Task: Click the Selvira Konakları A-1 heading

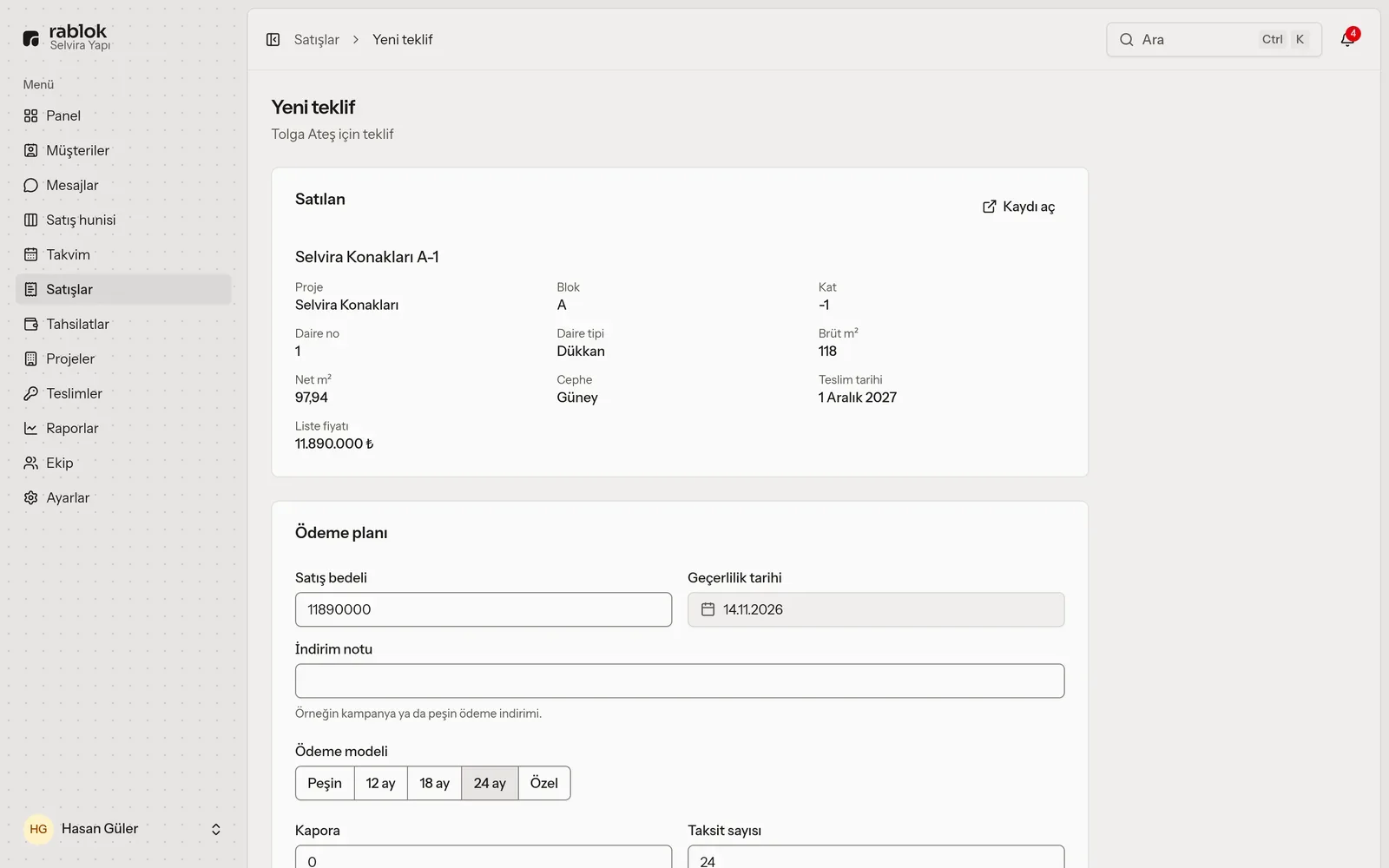Action: pyautogui.click(x=366, y=257)
